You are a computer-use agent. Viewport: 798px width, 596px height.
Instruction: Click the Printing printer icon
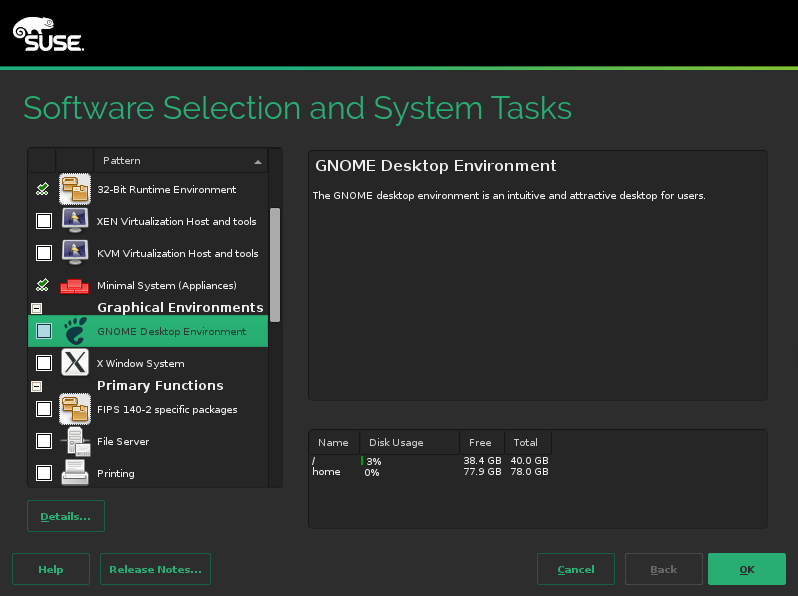pos(75,472)
